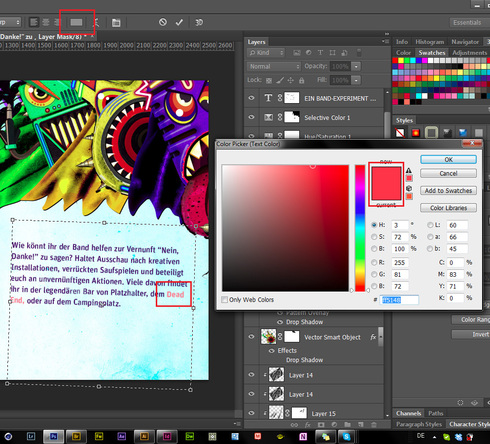This screenshot has width=490, height=444.
Task: Lock transparent pixels icon
Action: coord(269,80)
